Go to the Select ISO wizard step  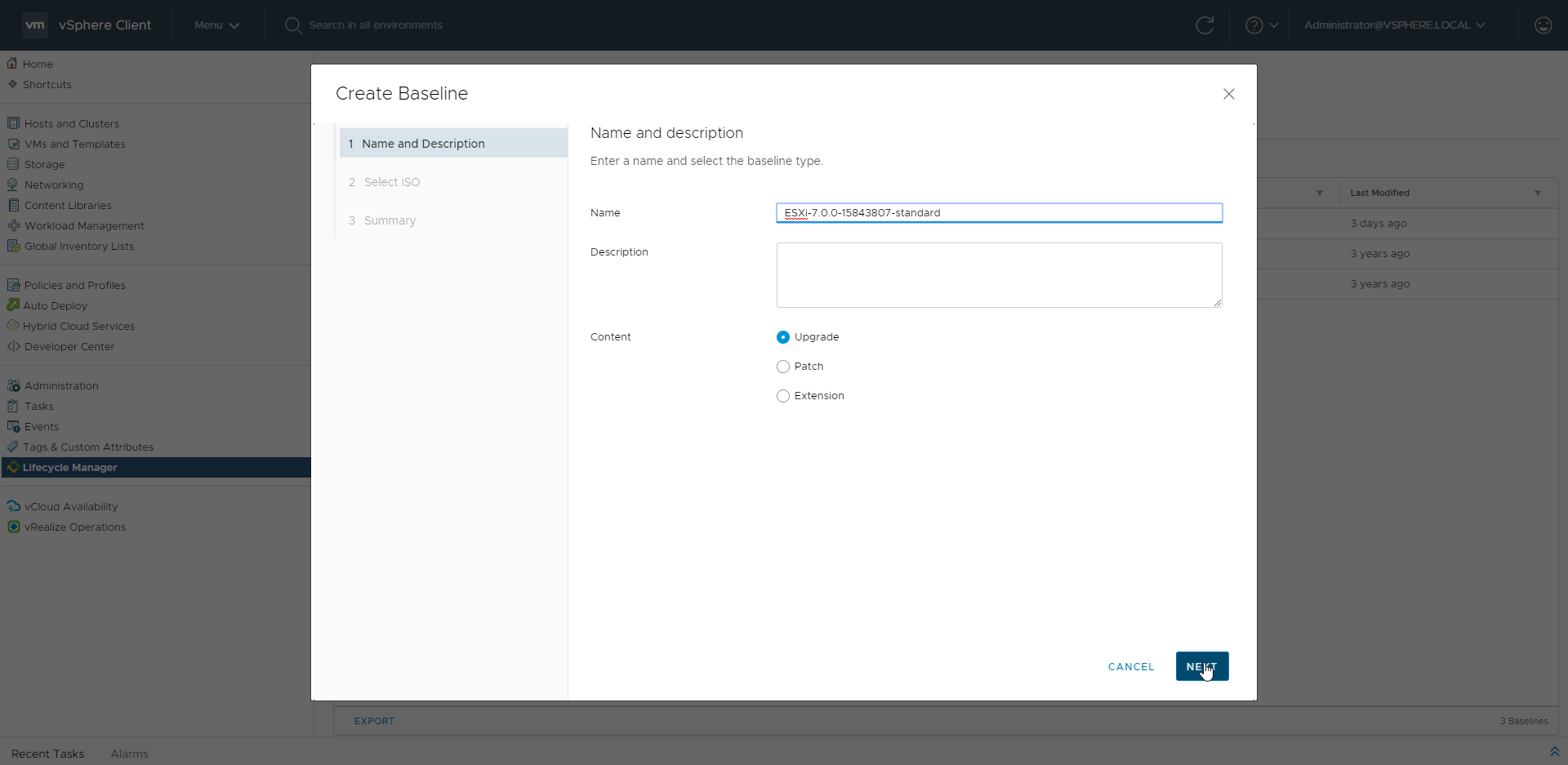[x=391, y=182]
